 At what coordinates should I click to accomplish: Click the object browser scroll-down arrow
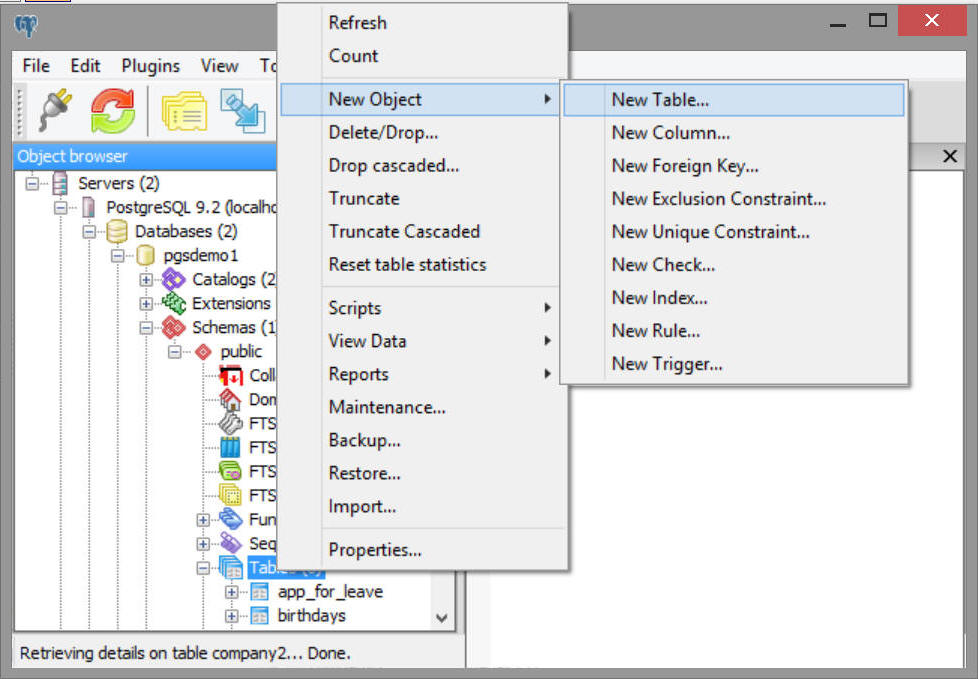click(x=443, y=618)
